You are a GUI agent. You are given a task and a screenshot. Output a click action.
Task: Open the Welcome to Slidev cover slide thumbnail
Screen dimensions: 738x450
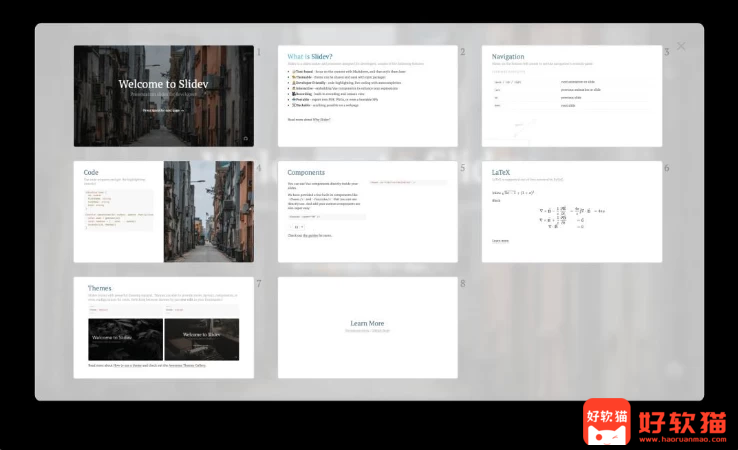click(x=164, y=96)
